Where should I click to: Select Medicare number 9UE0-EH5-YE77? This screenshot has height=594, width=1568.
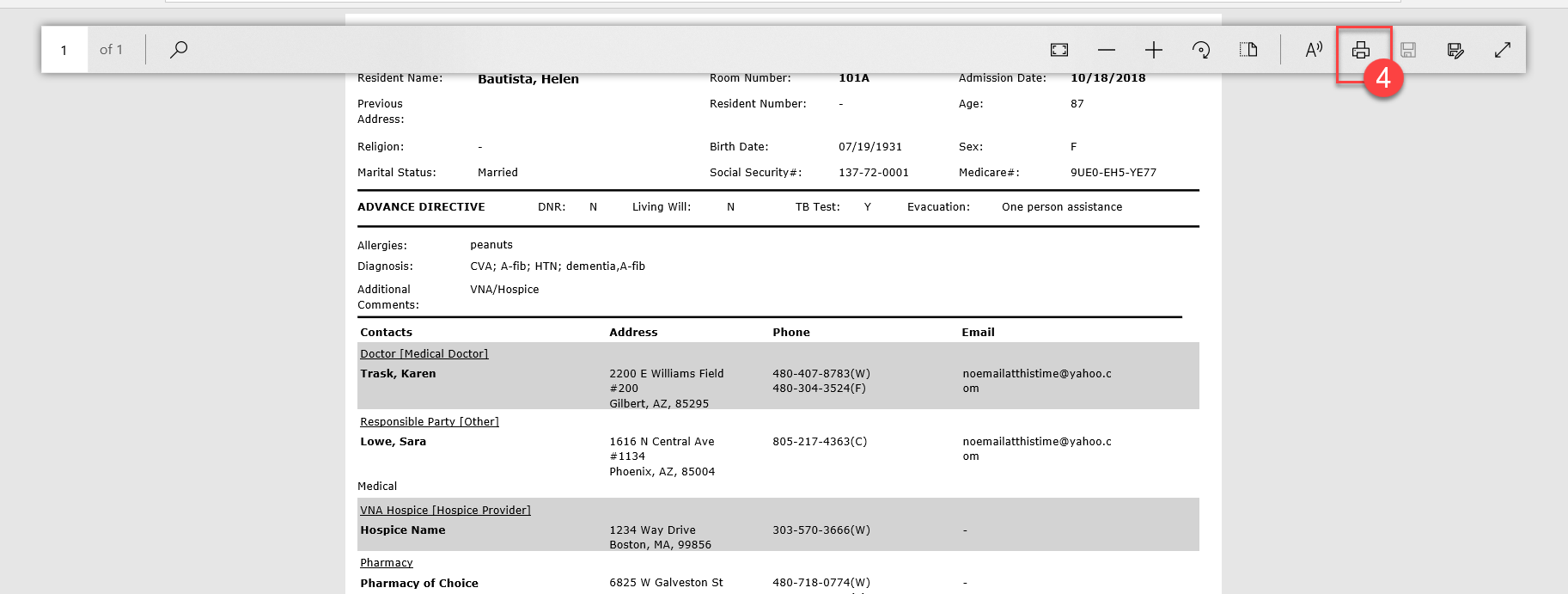1113,172
